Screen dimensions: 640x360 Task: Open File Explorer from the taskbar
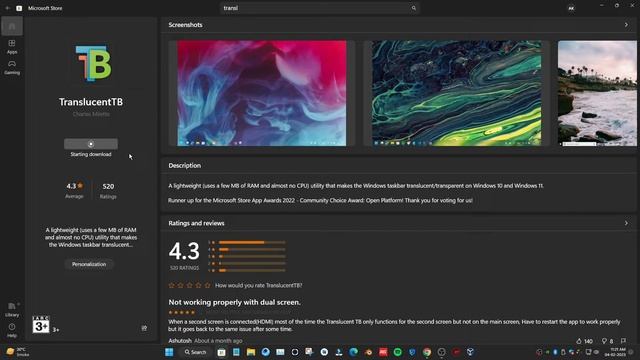tap(251, 352)
